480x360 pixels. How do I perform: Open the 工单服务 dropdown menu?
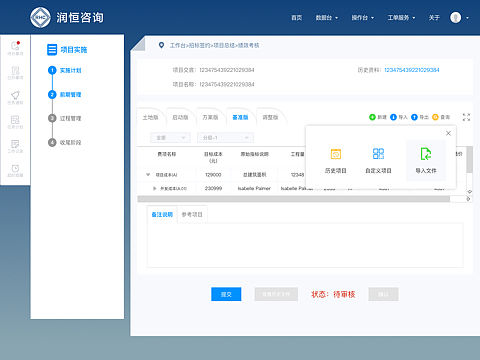point(401,18)
